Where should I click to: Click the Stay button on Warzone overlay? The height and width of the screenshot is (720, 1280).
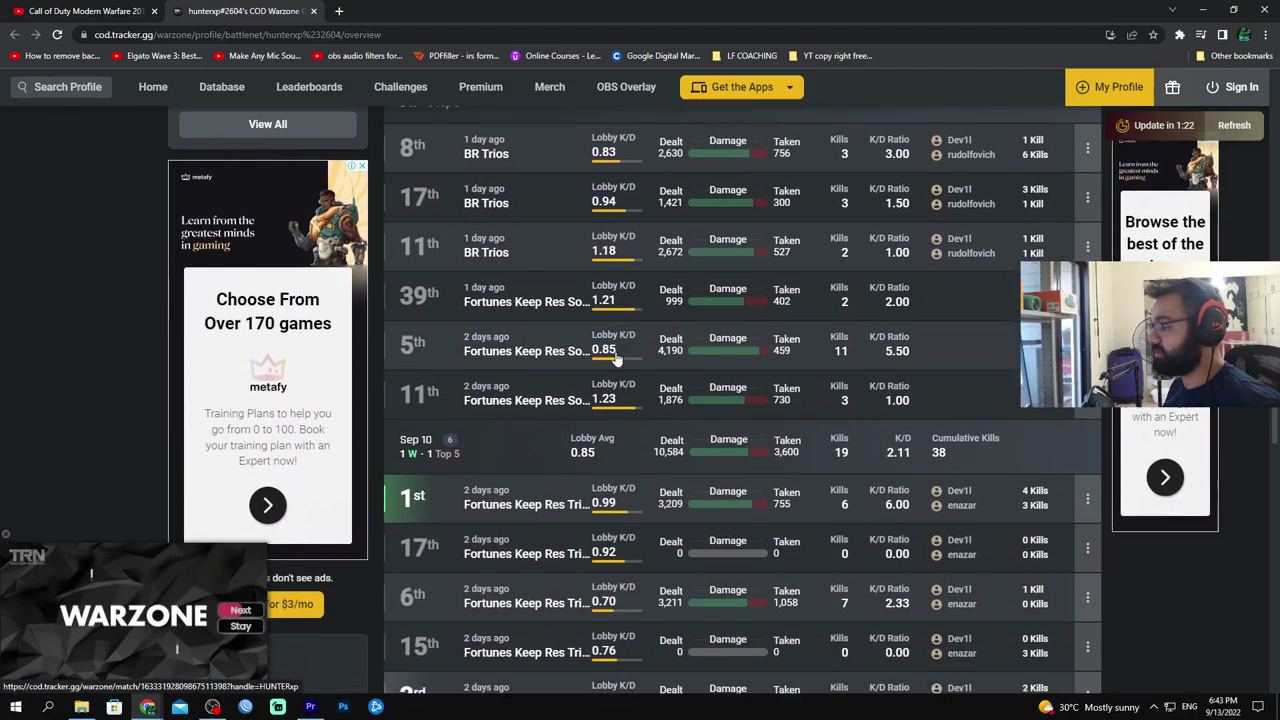(240, 626)
